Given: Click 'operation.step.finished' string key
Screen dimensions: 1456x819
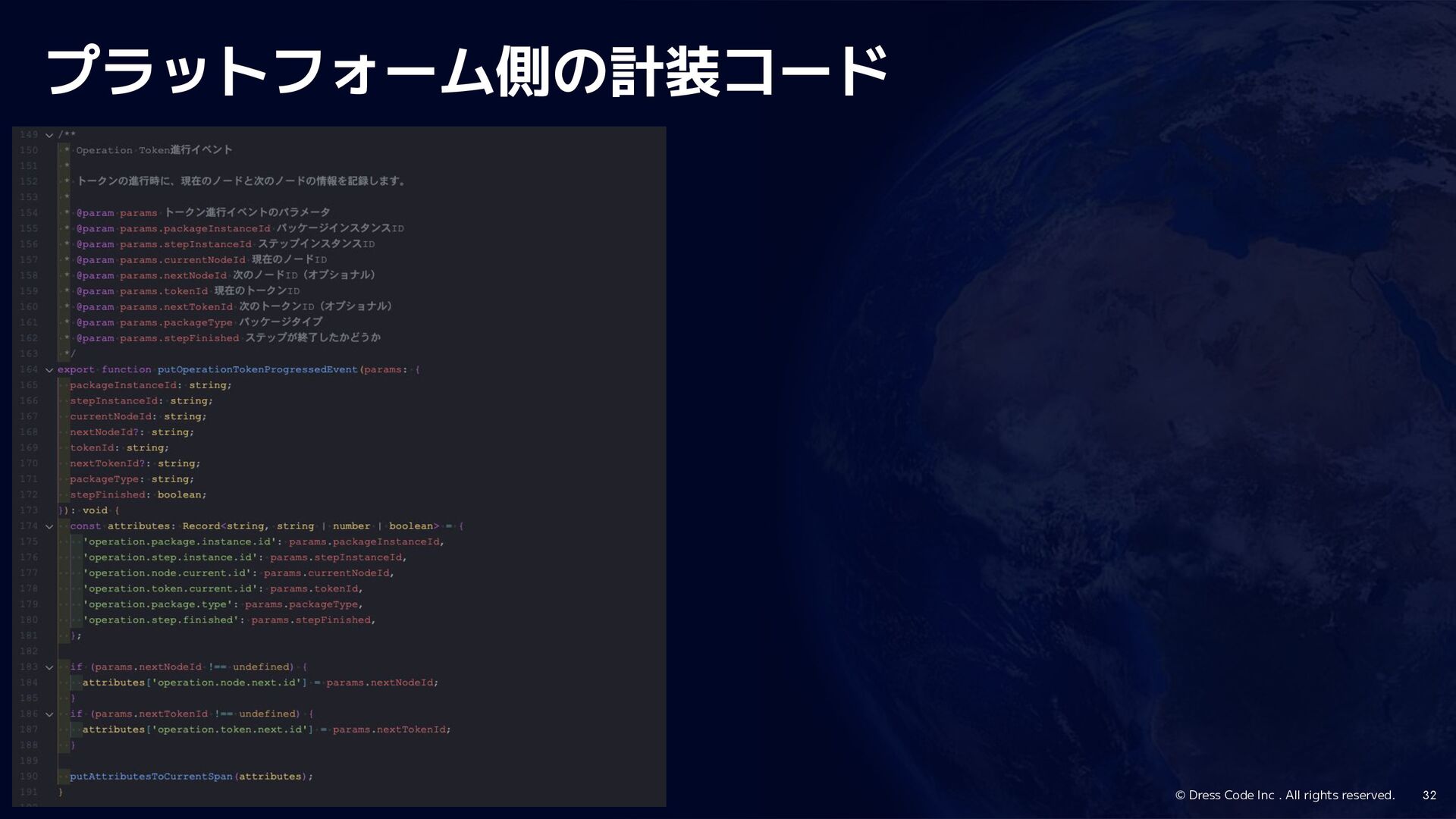Looking at the screenshot, I should (x=161, y=620).
